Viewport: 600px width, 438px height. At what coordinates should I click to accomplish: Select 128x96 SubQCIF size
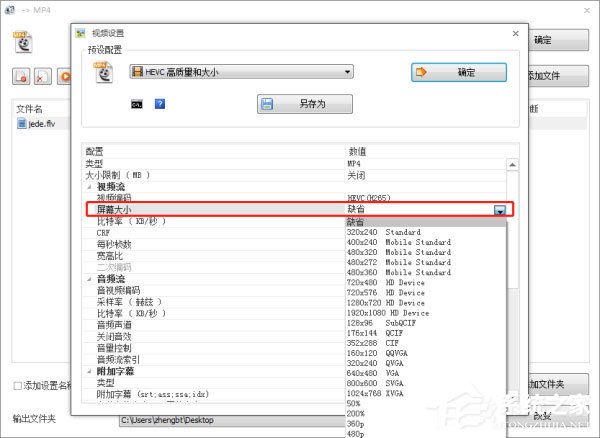coord(426,323)
